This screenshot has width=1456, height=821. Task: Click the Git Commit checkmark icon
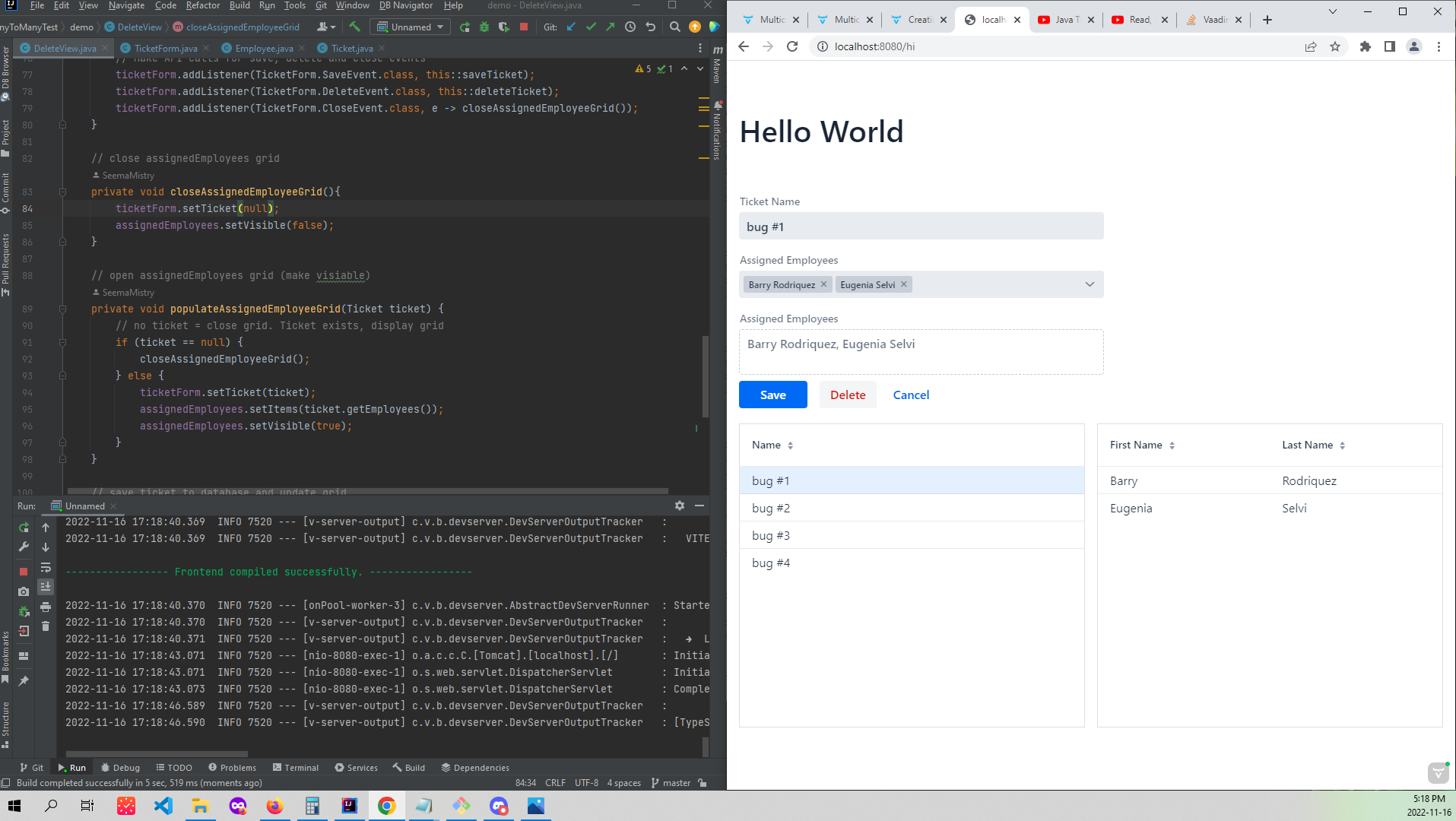tap(591, 27)
